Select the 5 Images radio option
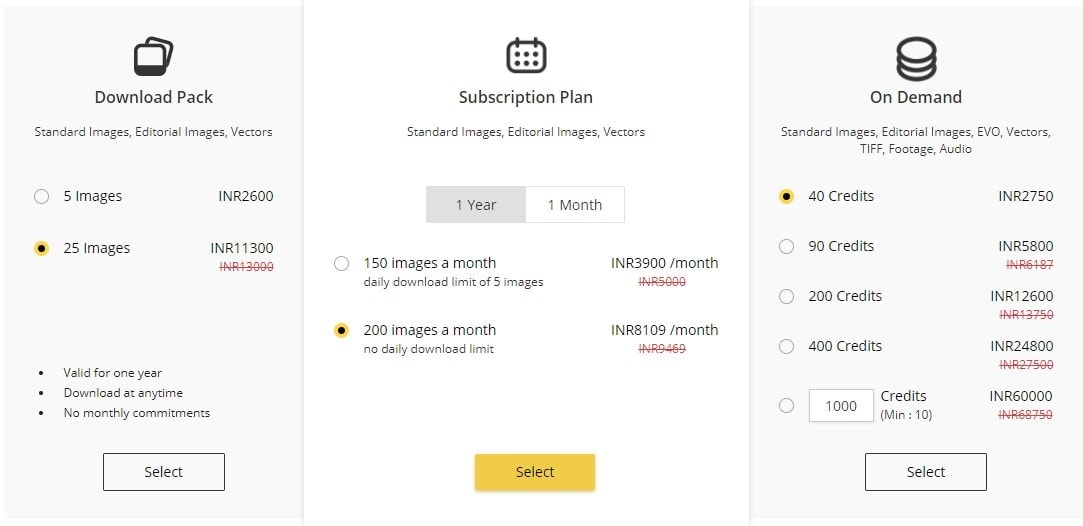 [x=42, y=197]
